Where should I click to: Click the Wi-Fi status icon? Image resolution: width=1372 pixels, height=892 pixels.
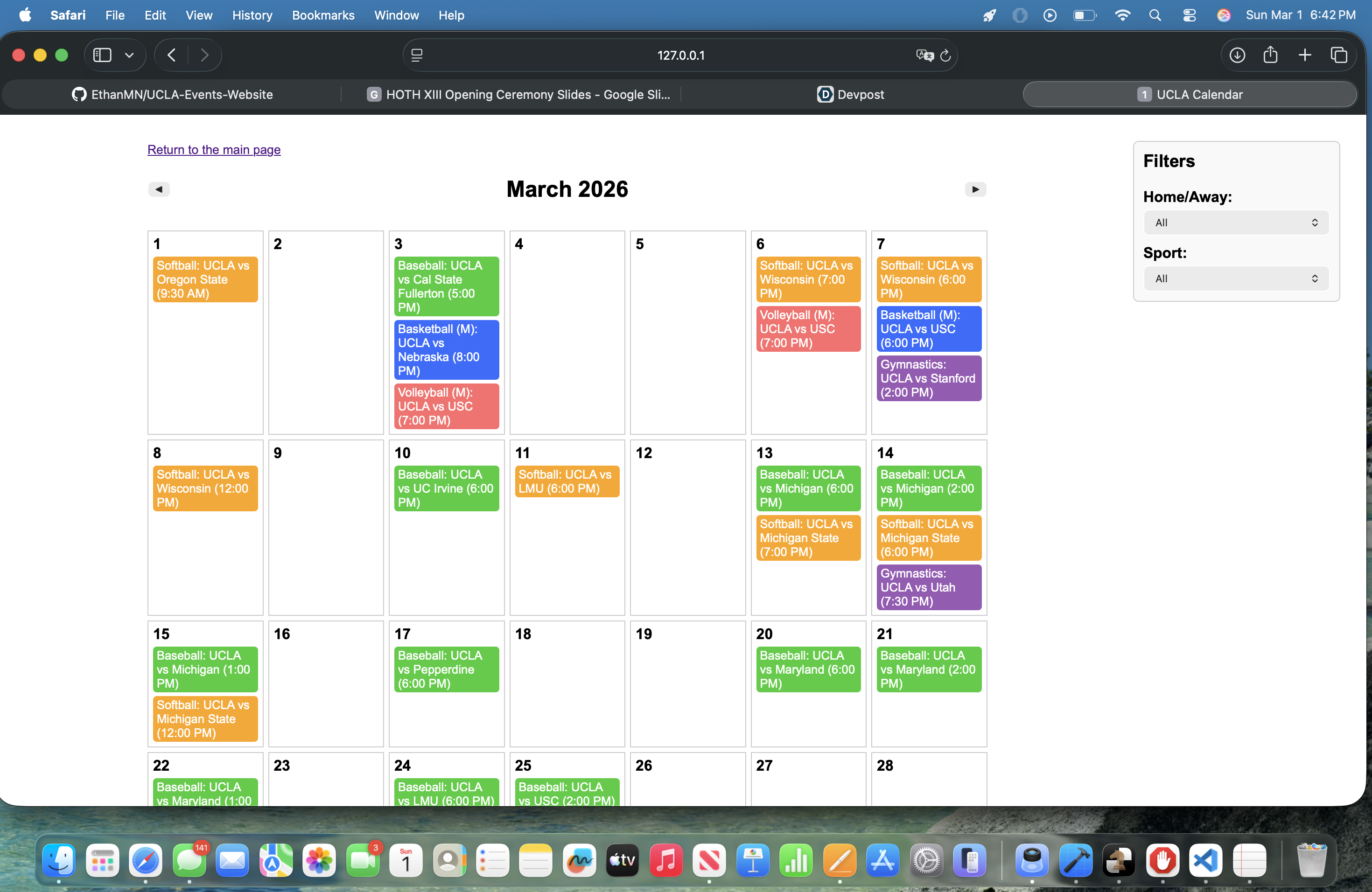click(1122, 15)
